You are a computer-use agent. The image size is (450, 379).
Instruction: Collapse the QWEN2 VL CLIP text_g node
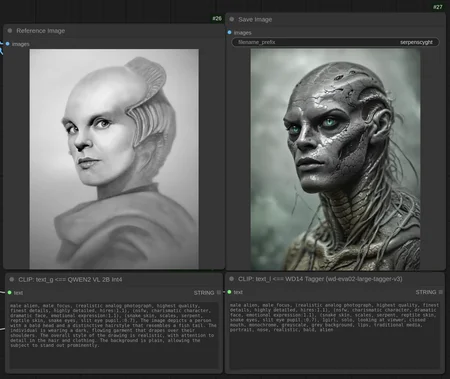point(12,279)
